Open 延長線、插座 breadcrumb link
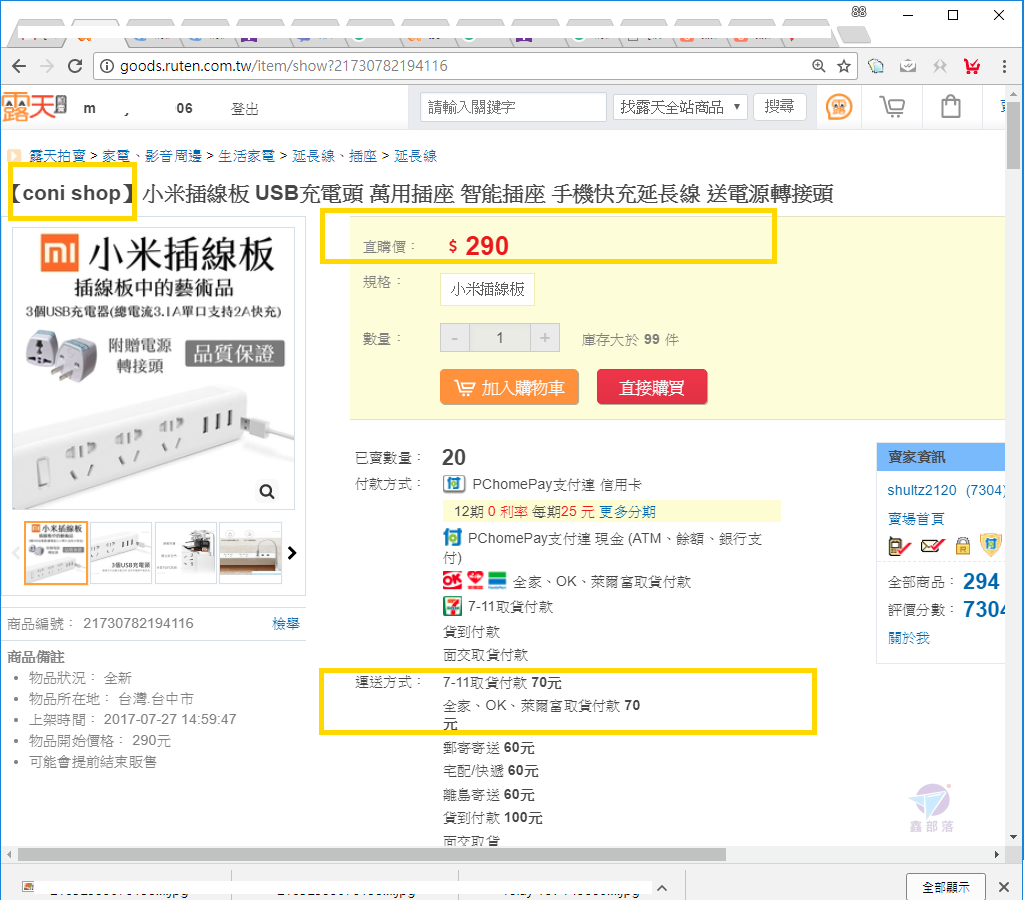This screenshot has width=1024, height=900. coord(334,155)
